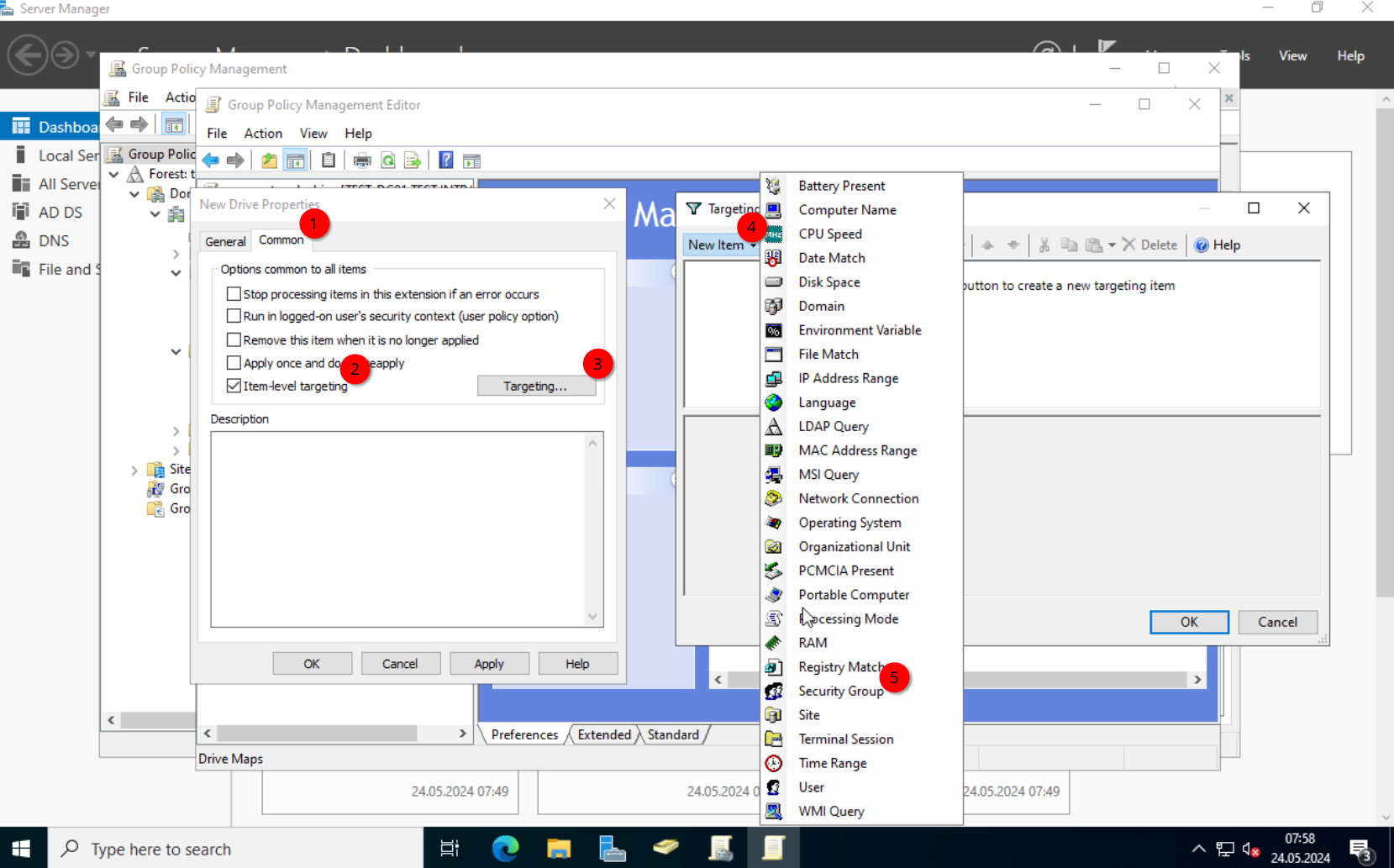The width and height of the screenshot is (1394, 868).
Task: Select IP Address Range targeting item
Action: click(861, 378)
